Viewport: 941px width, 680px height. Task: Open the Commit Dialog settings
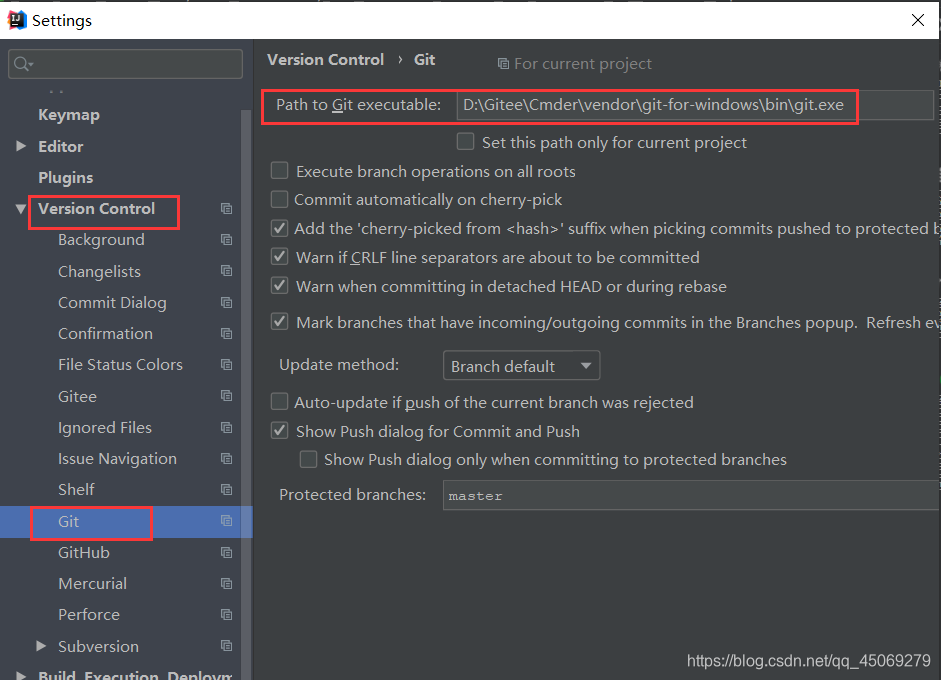[x=112, y=302]
